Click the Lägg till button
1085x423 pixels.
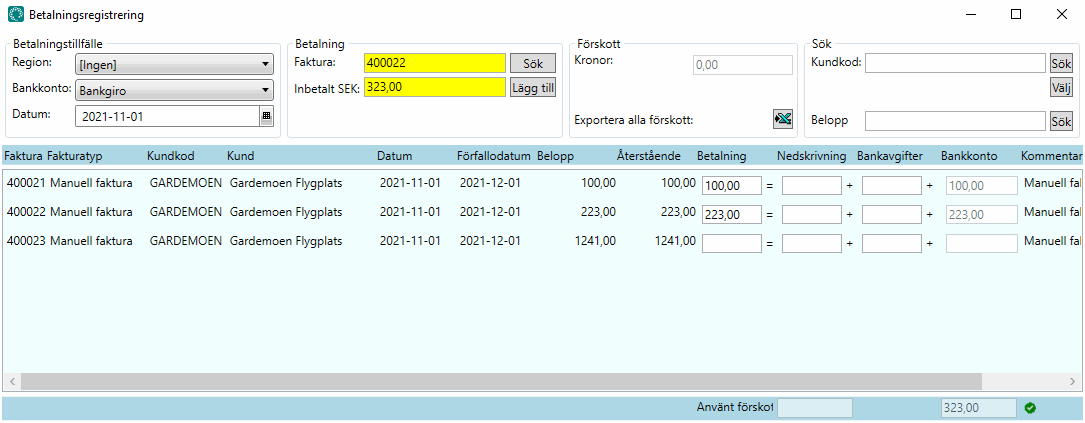tap(532, 88)
